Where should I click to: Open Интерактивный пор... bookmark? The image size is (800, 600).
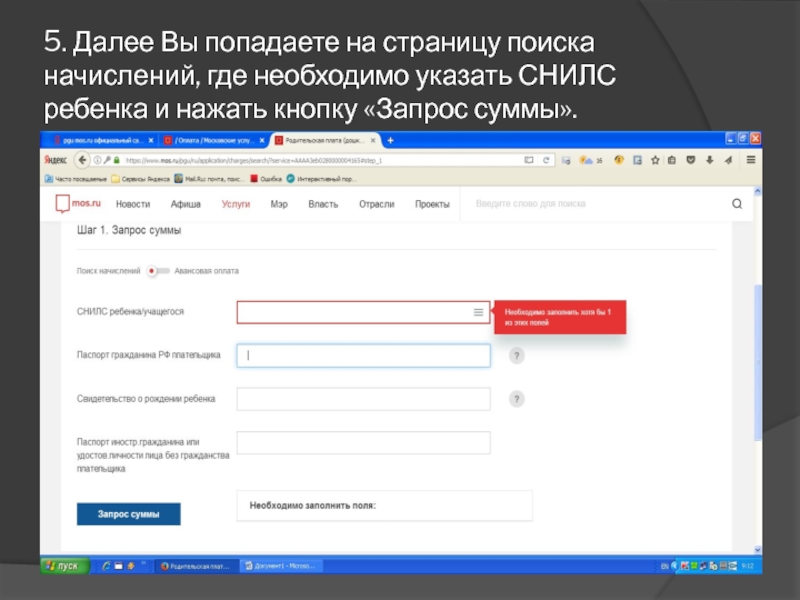click(x=321, y=179)
